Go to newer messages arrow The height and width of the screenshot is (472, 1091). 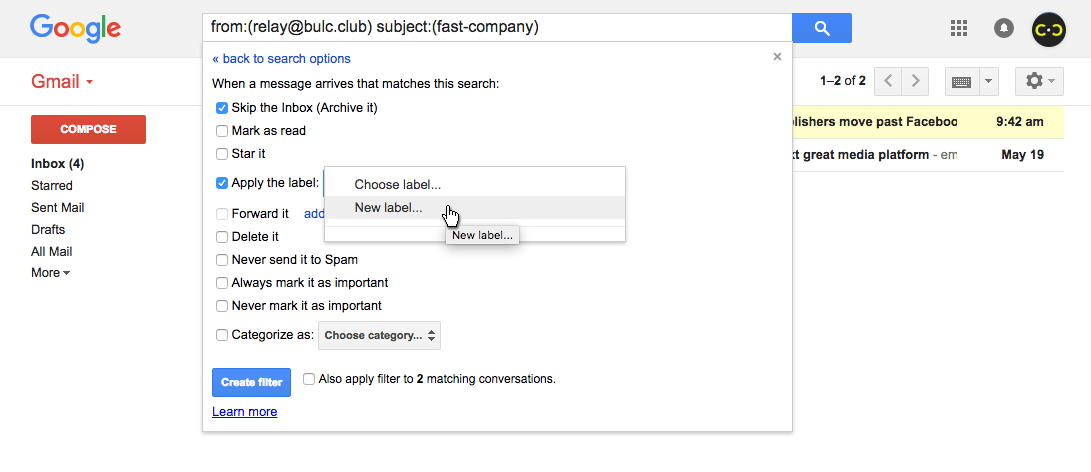click(888, 81)
